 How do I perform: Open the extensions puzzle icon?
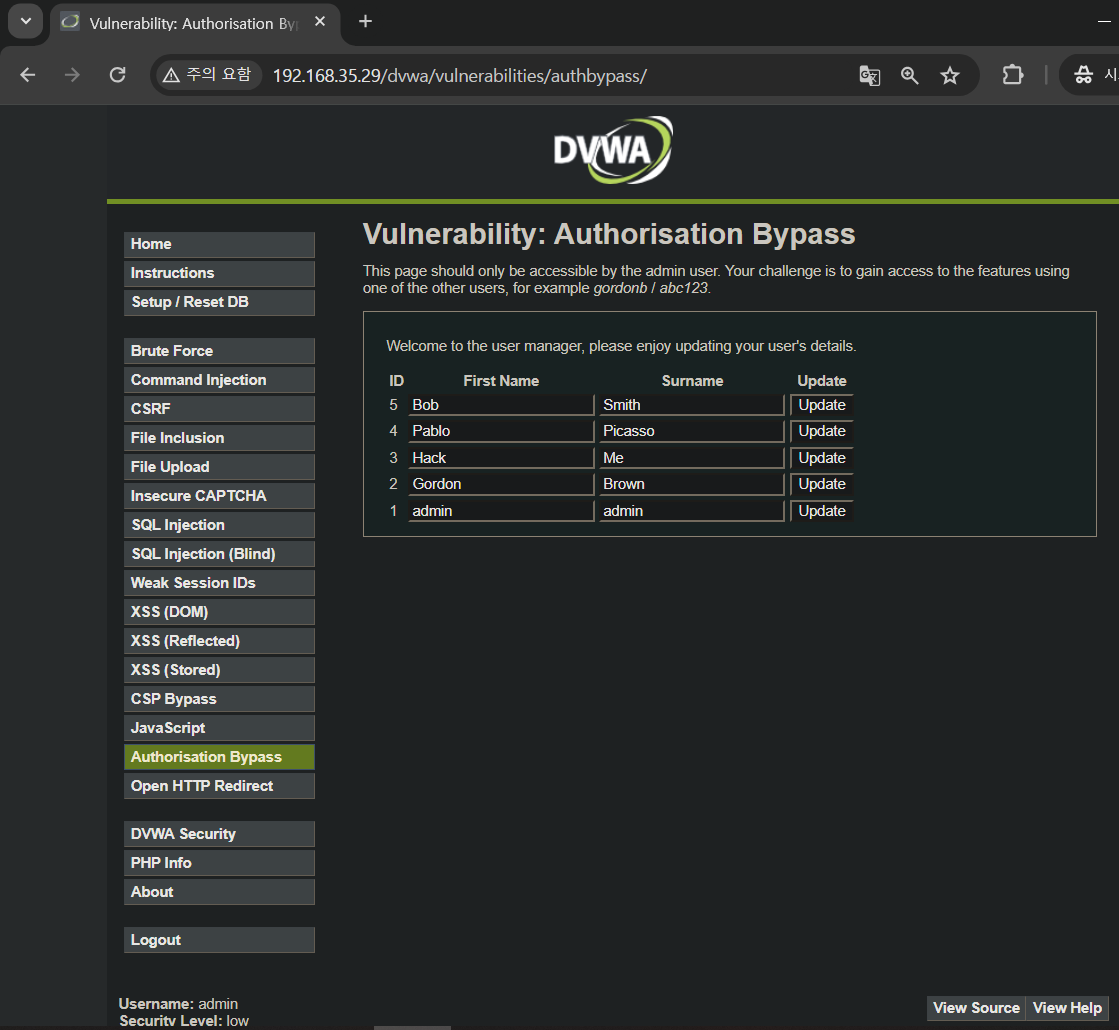click(1013, 75)
